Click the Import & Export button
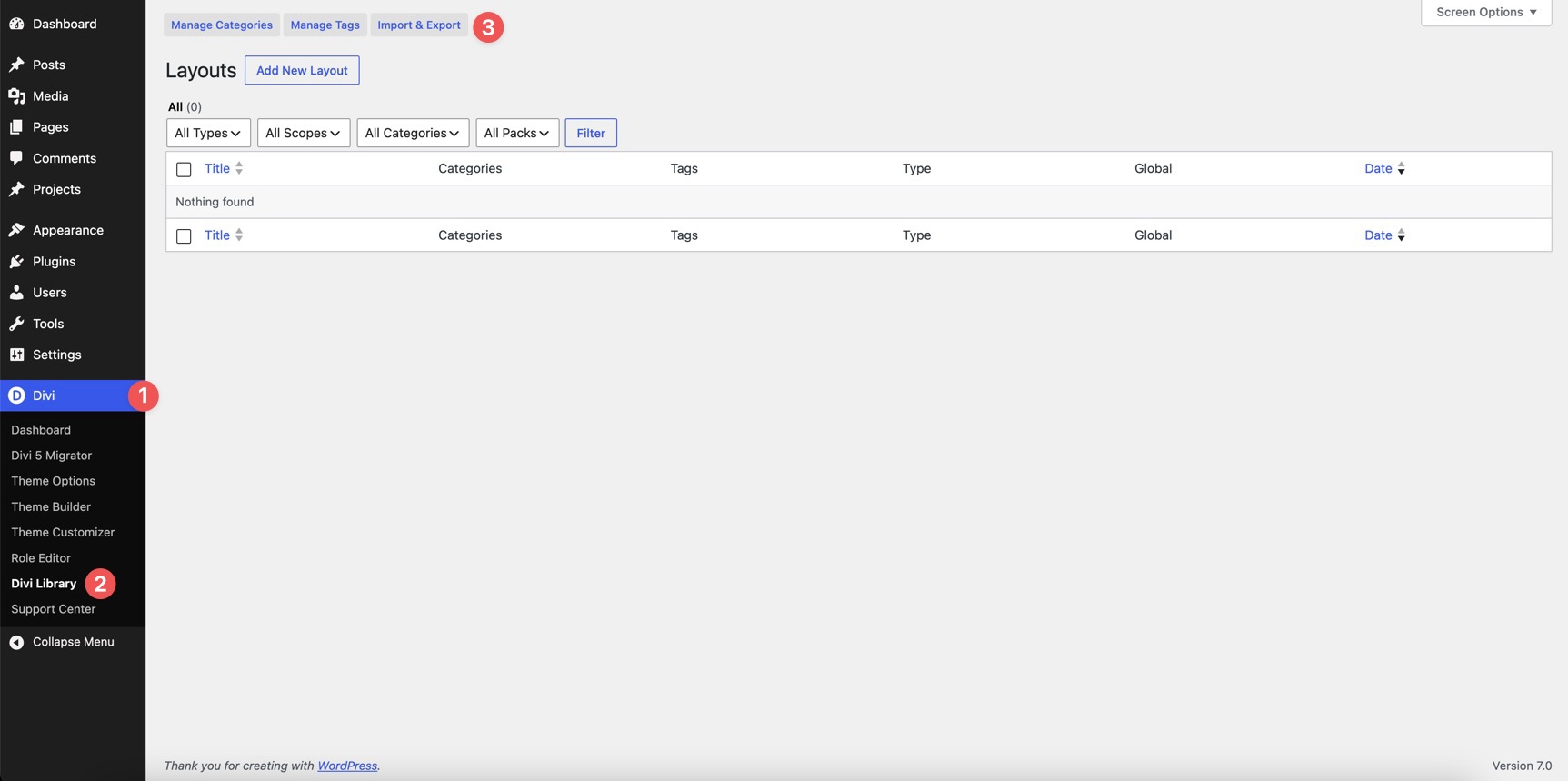Screen dimensions: 1568x781 [419, 25]
